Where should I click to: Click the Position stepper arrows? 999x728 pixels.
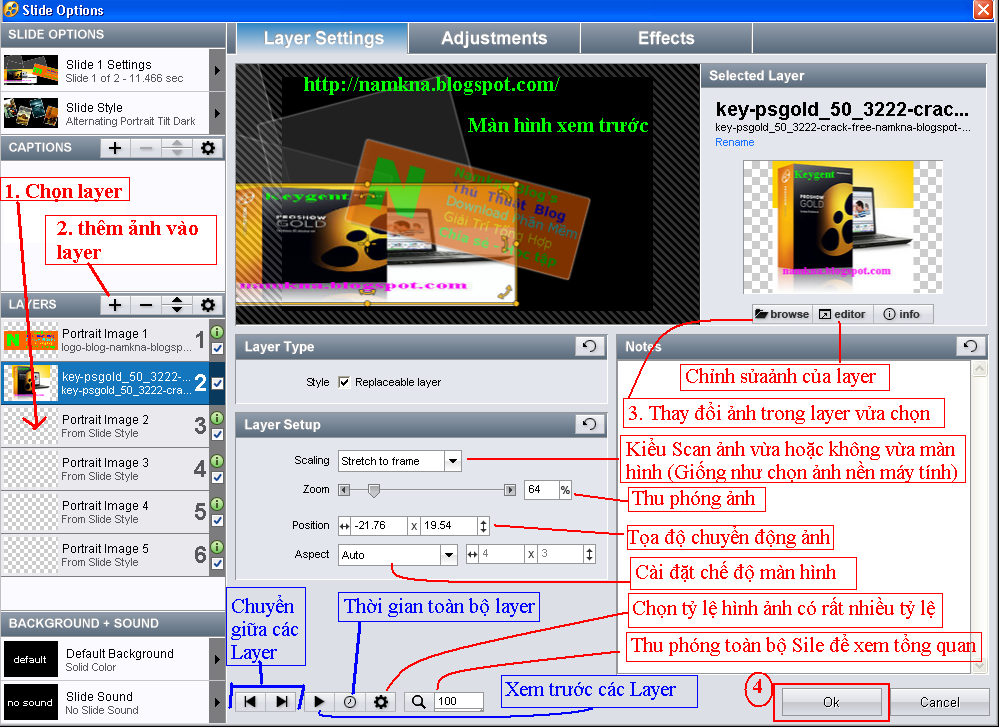[x=484, y=526]
